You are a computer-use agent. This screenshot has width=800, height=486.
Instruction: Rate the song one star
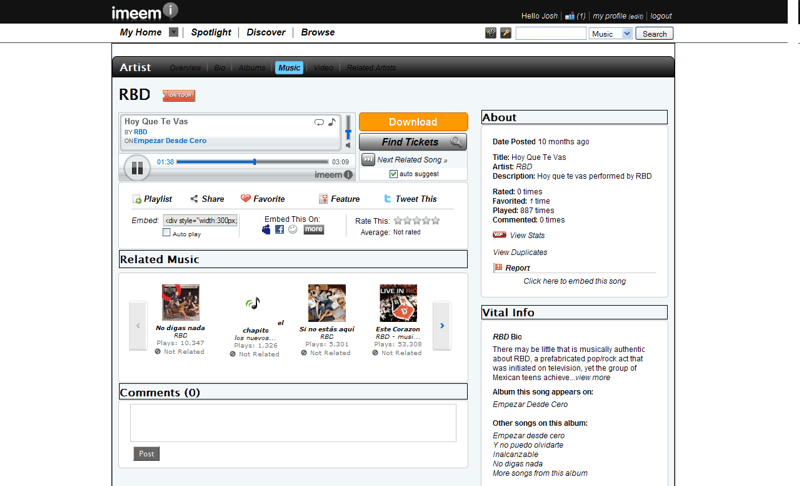pos(398,221)
